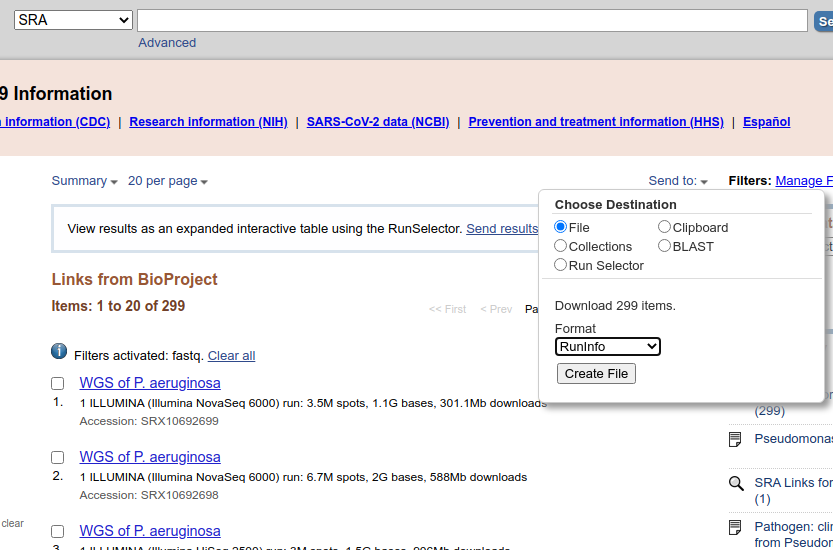Click the 'Links from BioProject' heading

pyautogui.click(x=134, y=280)
